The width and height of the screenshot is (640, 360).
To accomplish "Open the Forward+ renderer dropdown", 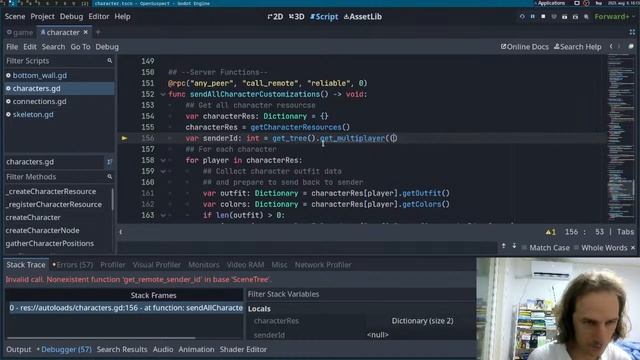I will (615, 17).
